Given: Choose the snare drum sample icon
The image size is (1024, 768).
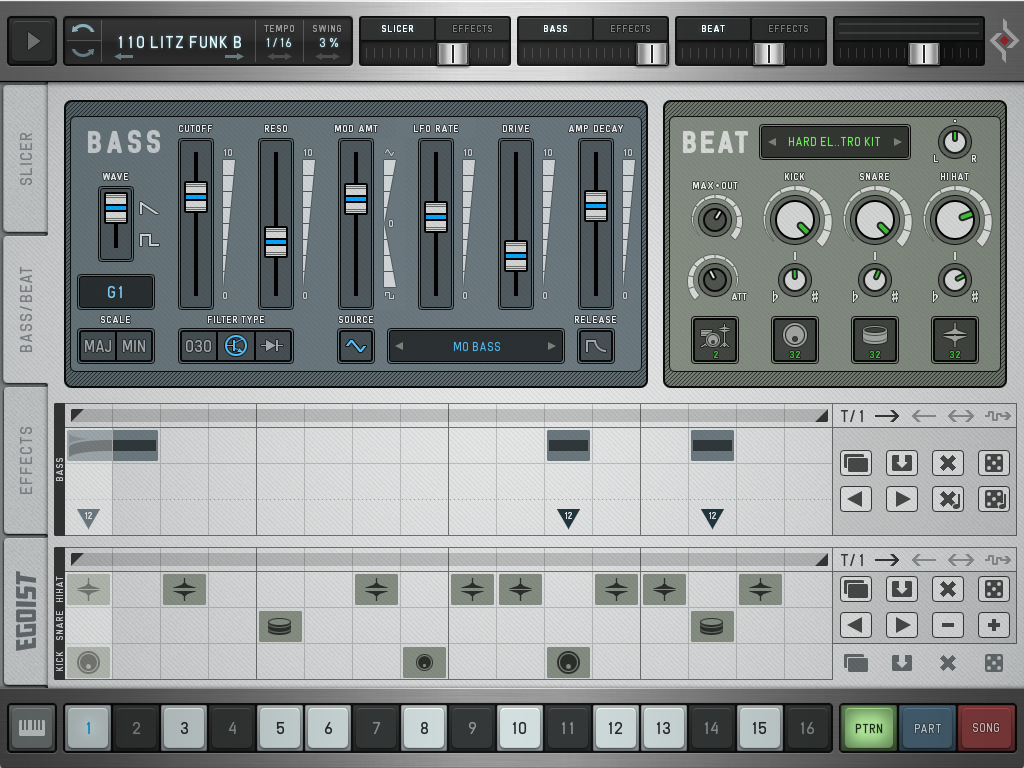Looking at the screenshot, I should click(874, 340).
